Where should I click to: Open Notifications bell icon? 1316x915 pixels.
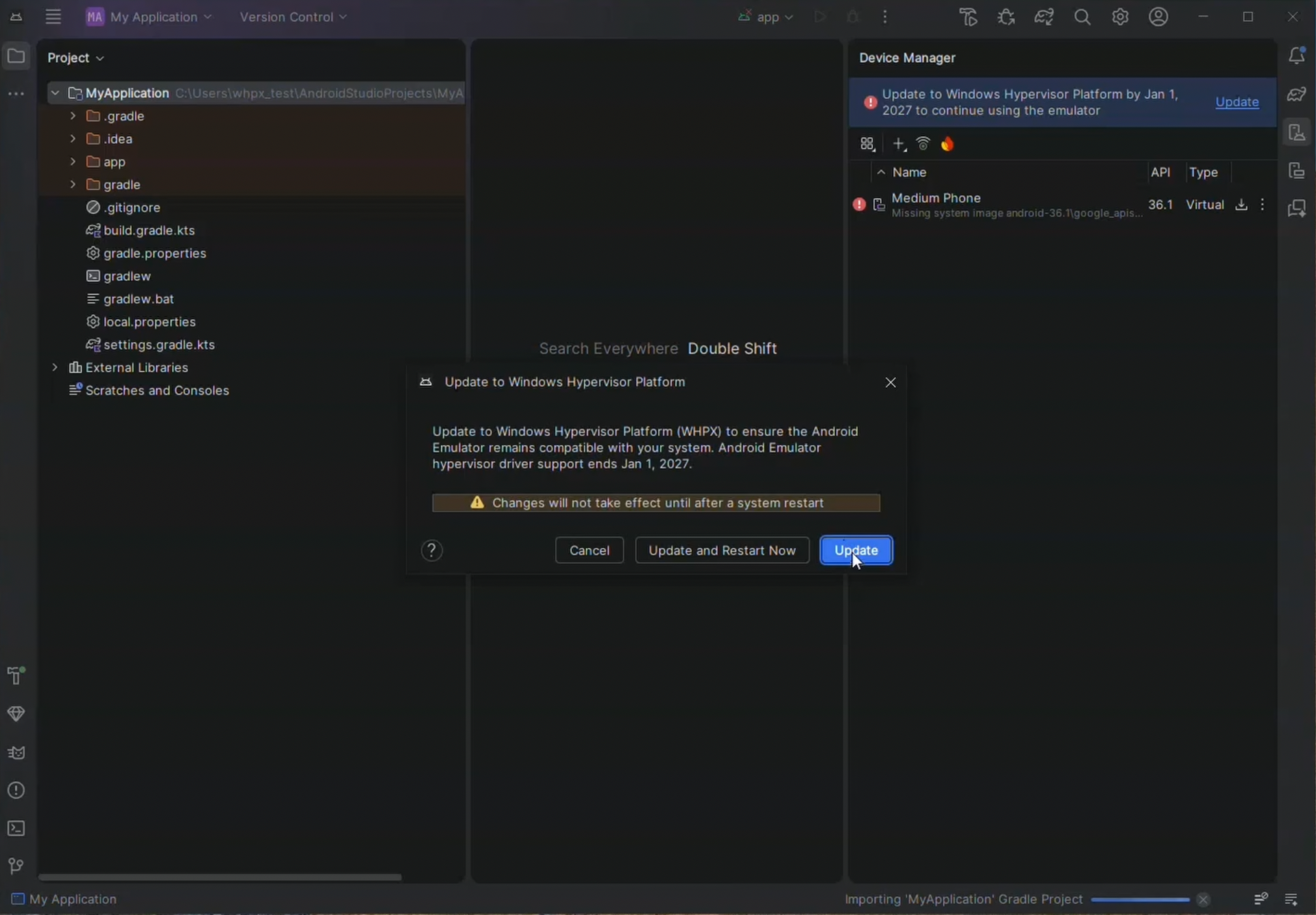coord(1296,56)
